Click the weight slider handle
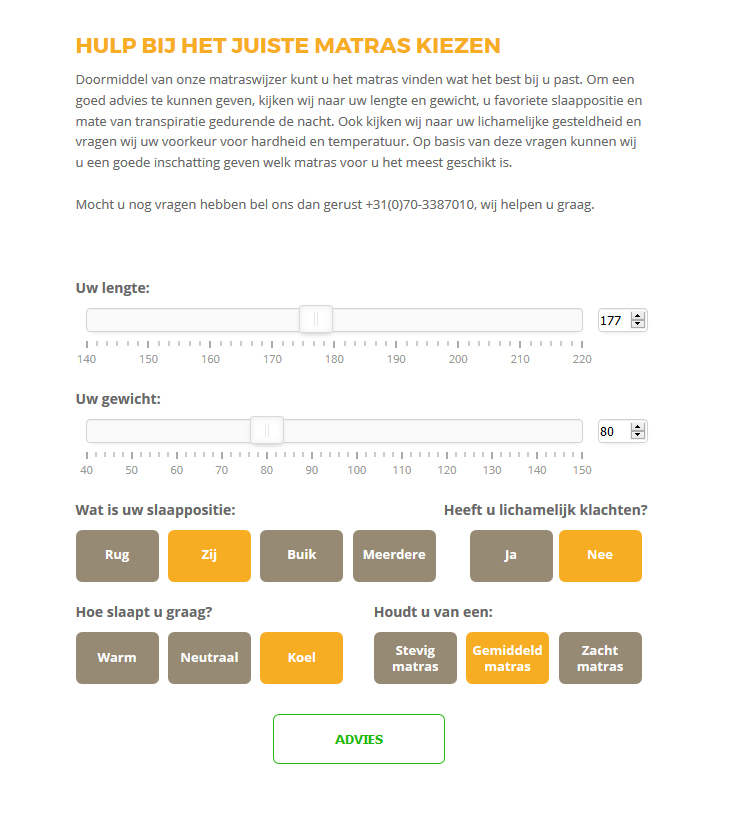This screenshot has height=822, width=741. (266, 430)
